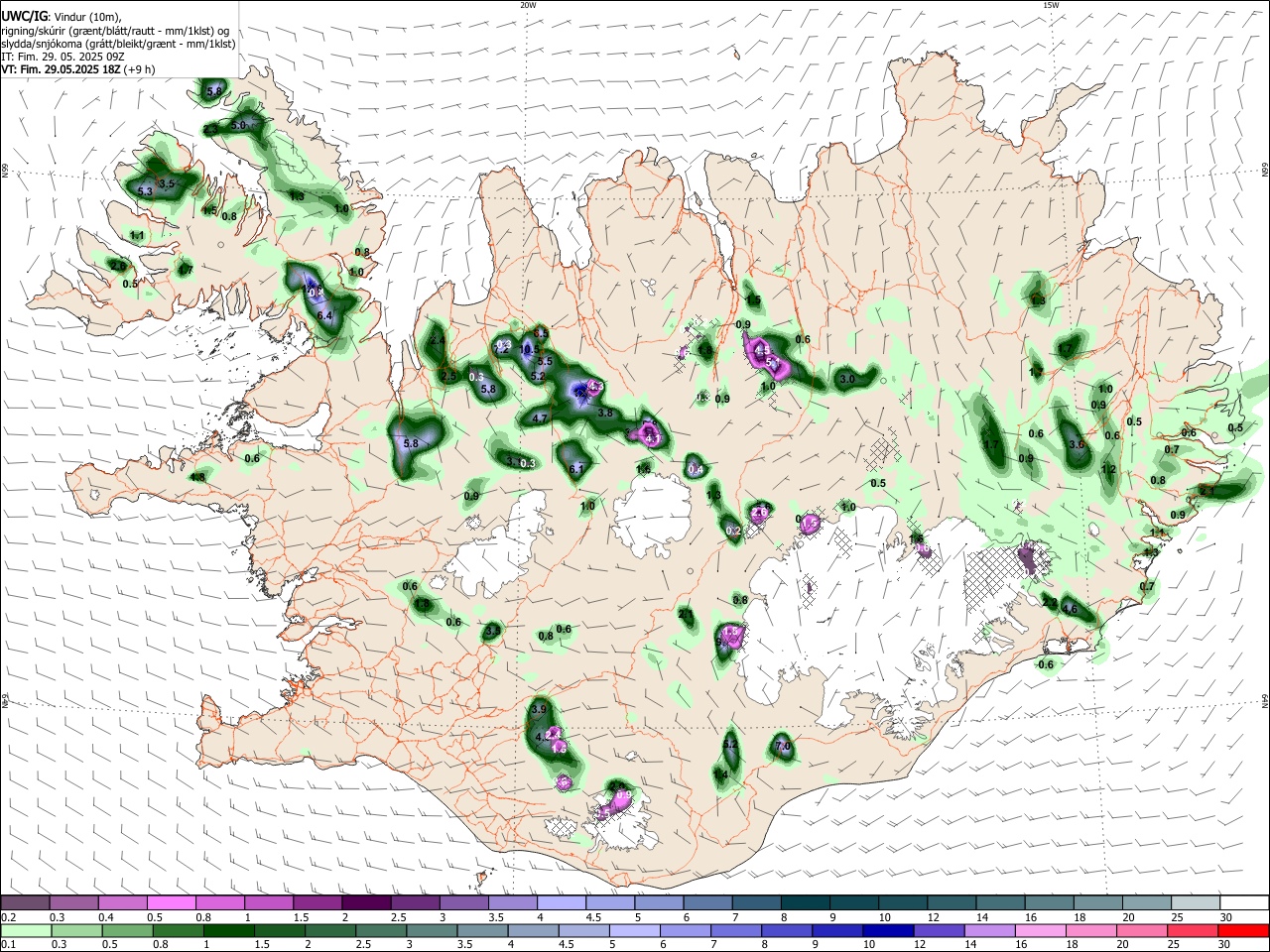Click the 15W longitude label at the top
Image resolution: width=1270 pixels, height=952 pixels.
coord(1051,5)
